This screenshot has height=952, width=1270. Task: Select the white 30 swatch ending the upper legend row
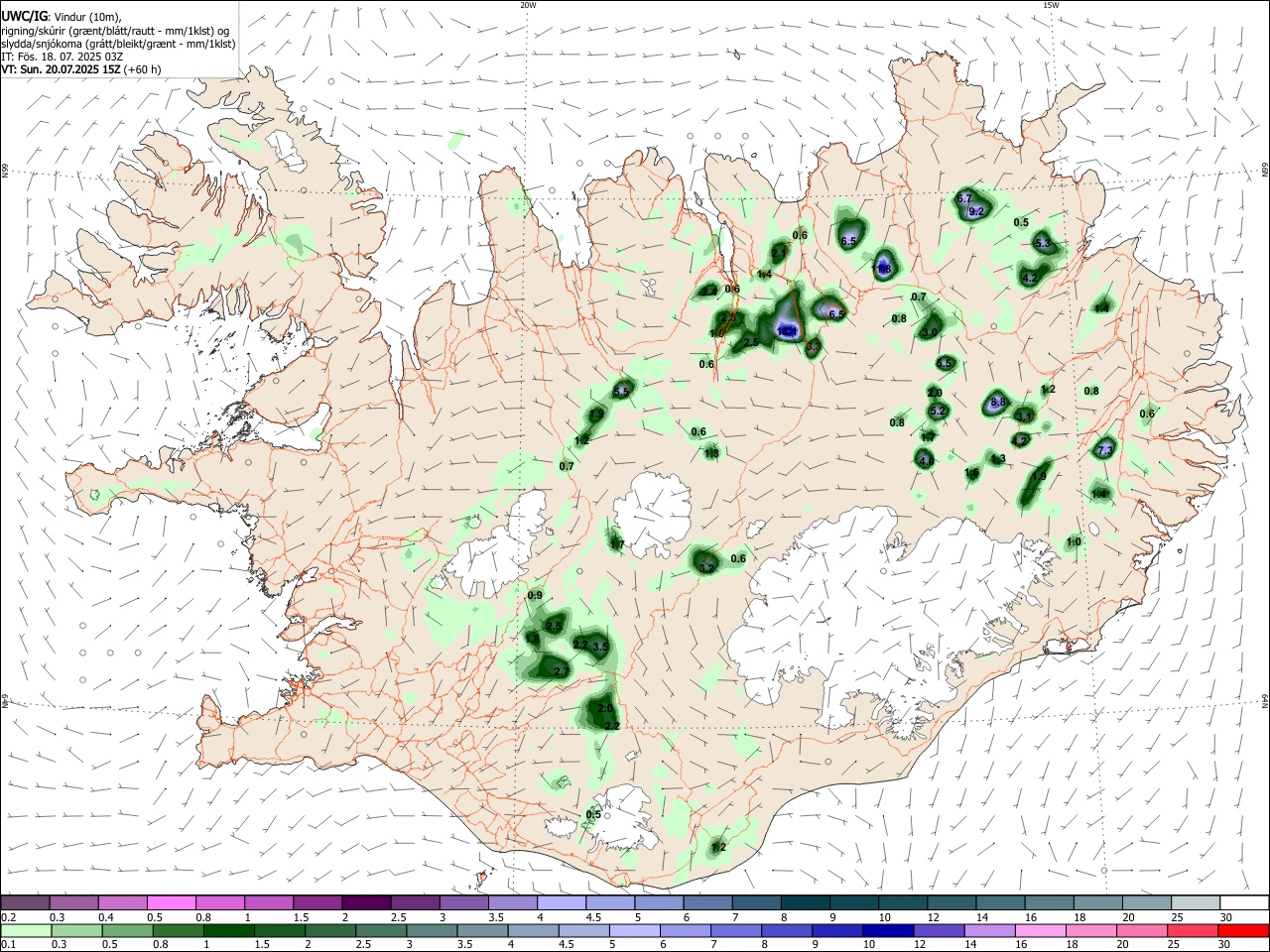pos(1243,903)
